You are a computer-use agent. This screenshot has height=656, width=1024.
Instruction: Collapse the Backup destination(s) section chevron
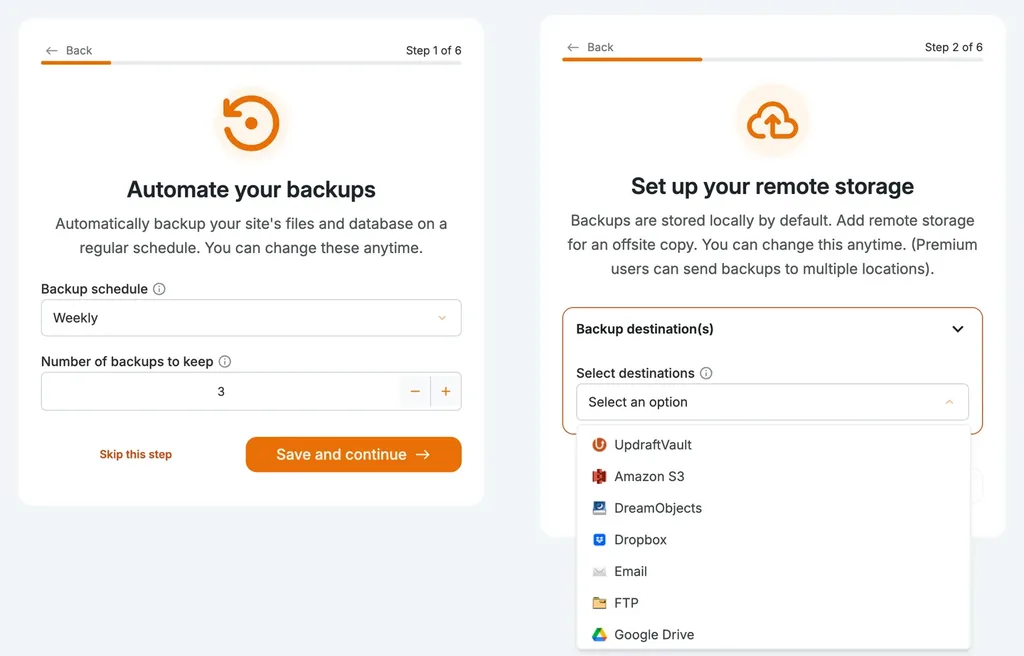click(958, 329)
